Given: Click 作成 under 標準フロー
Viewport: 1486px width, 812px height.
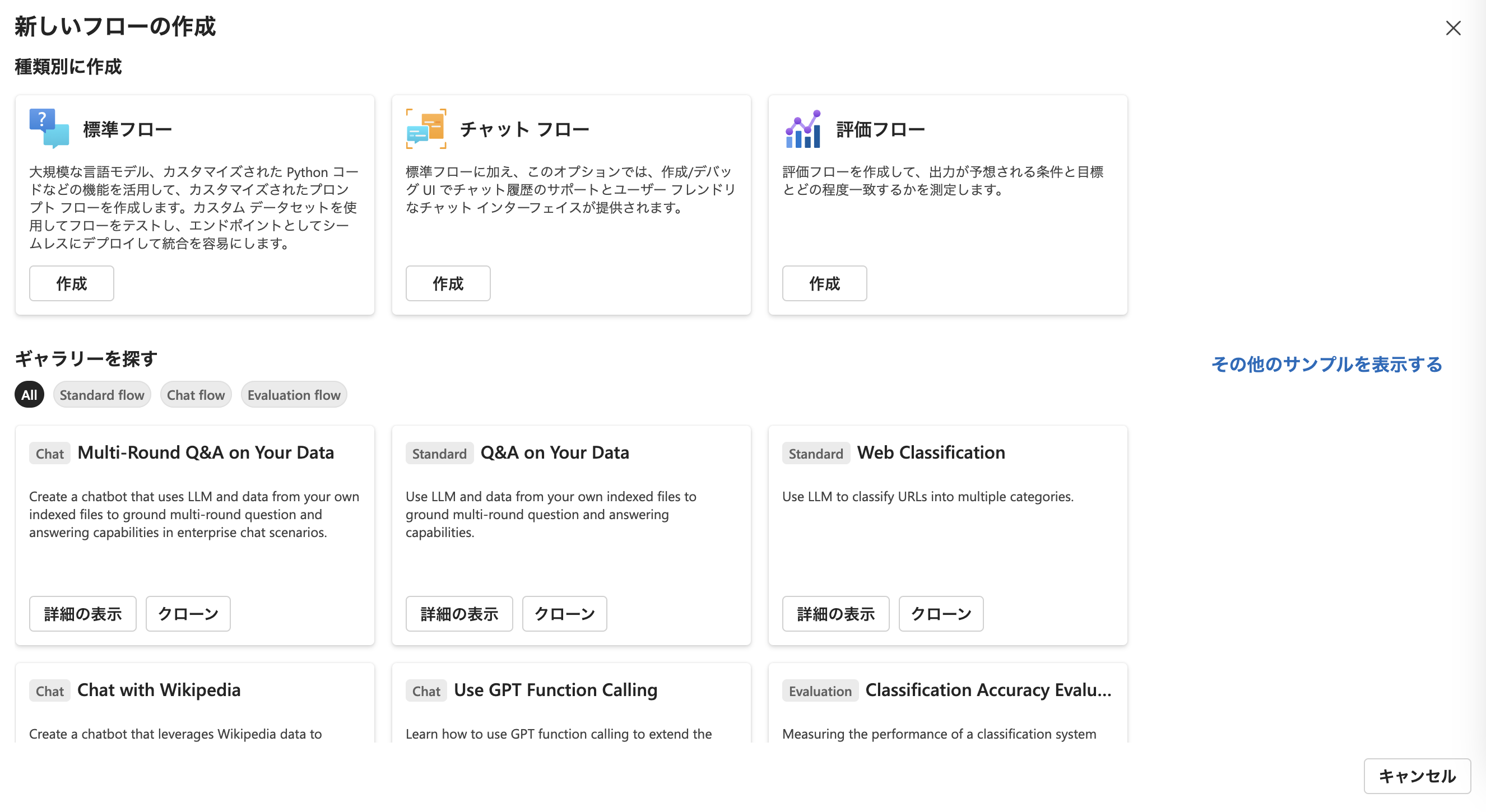Looking at the screenshot, I should 71,283.
